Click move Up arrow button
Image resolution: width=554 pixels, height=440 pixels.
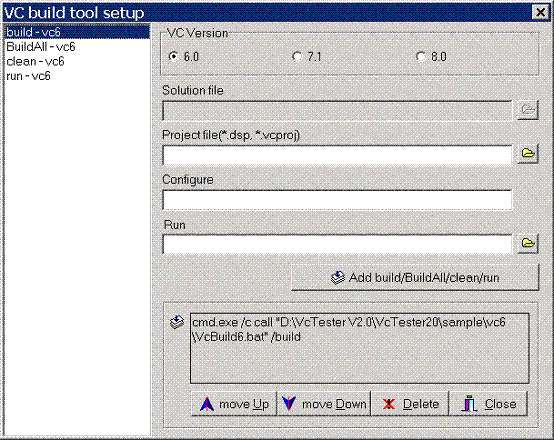234,404
